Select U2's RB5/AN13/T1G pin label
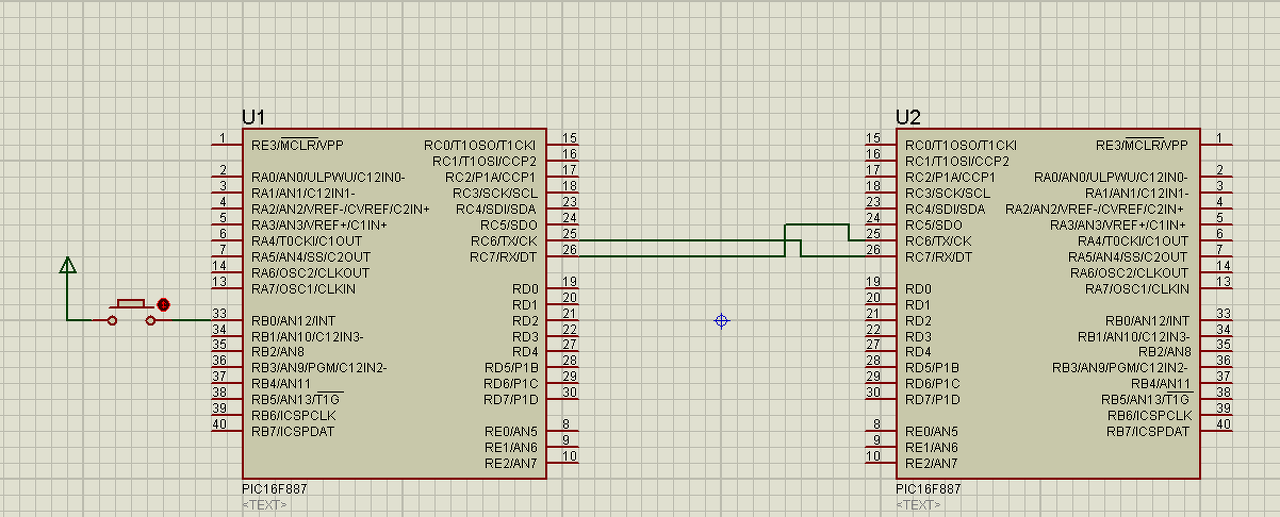 pos(1146,399)
